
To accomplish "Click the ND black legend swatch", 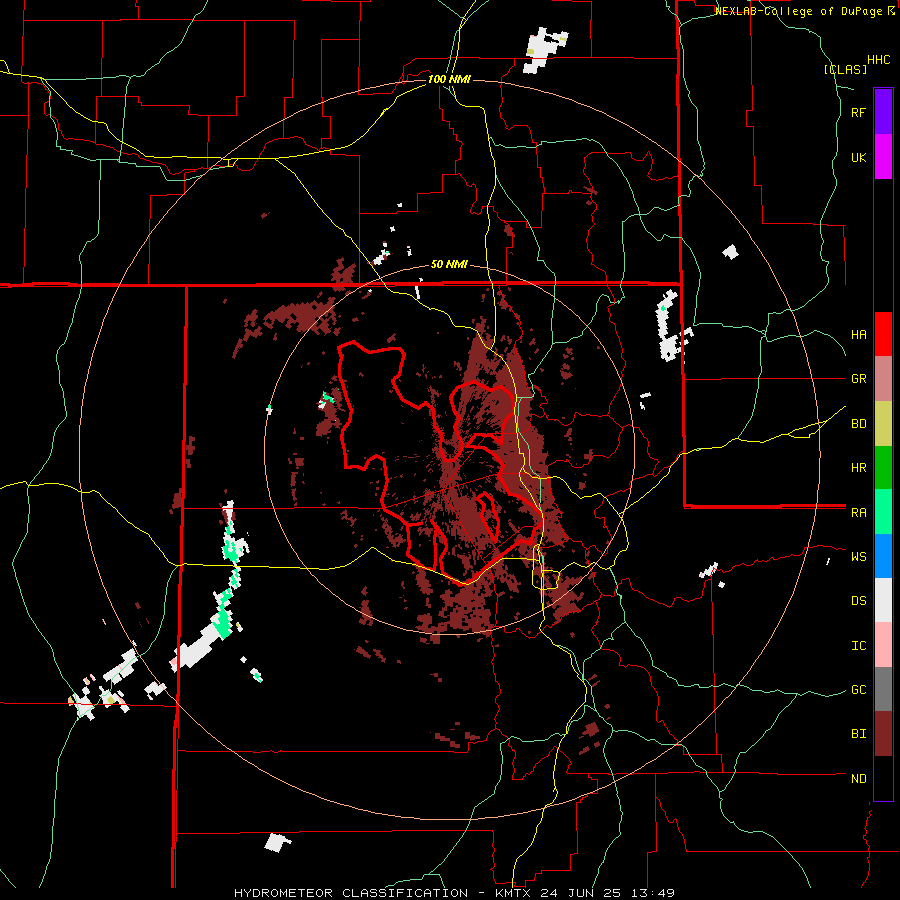I will tap(883, 778).
